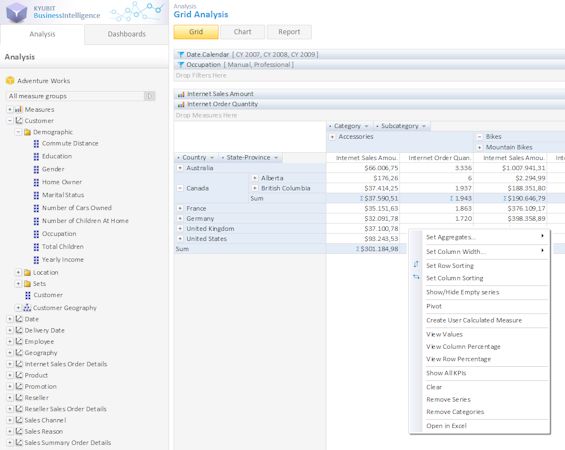Click the $301.184,98 sum cell
Viewport: 565px width, 450px height.
click(x=367, y=249)
